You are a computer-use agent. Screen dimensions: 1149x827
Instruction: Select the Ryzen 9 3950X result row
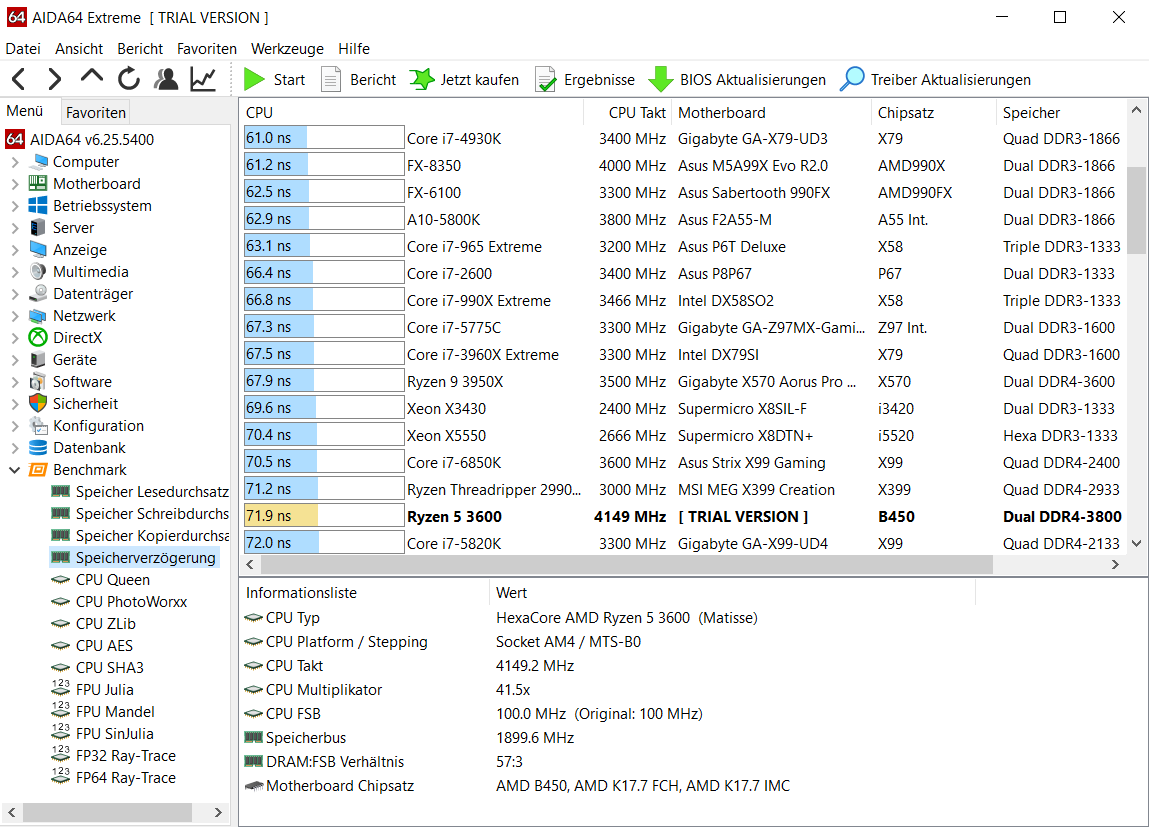click(x=681, y=382)
